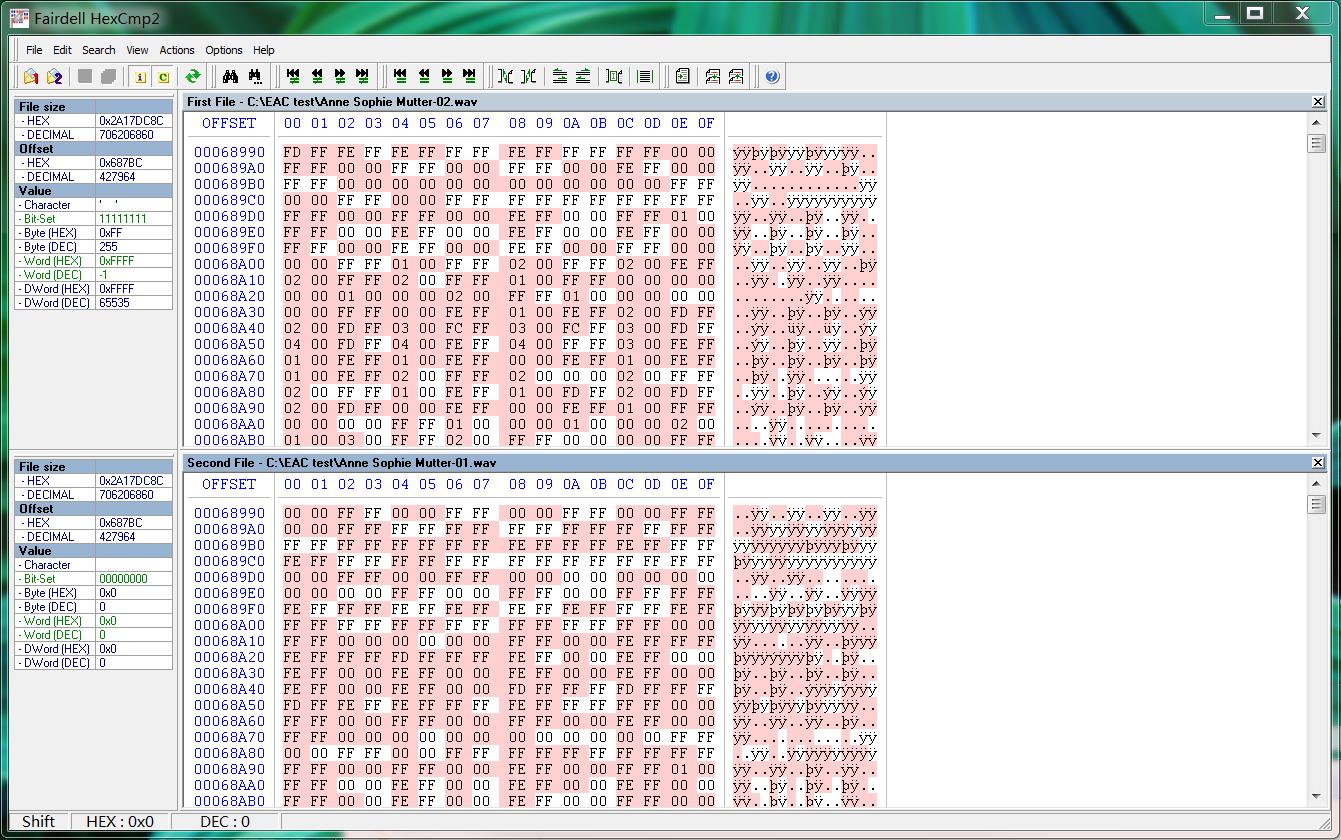Click the open second file icon
This screenshot has height=840, width=1341.
tap(55, 77)
